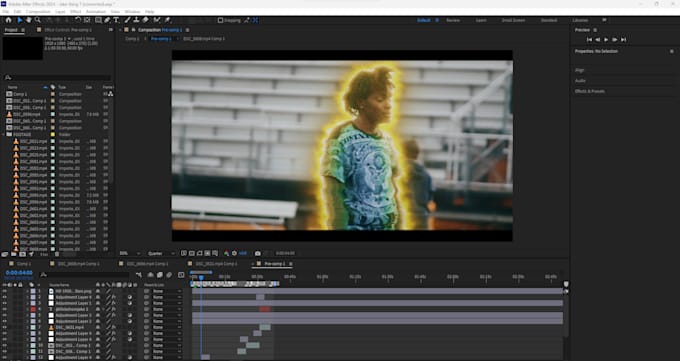The width and height of the screenshot is (680, 361).
Task: Select the Puppet Pin tool
Action: pyautogui.click(x=167, y=20)
